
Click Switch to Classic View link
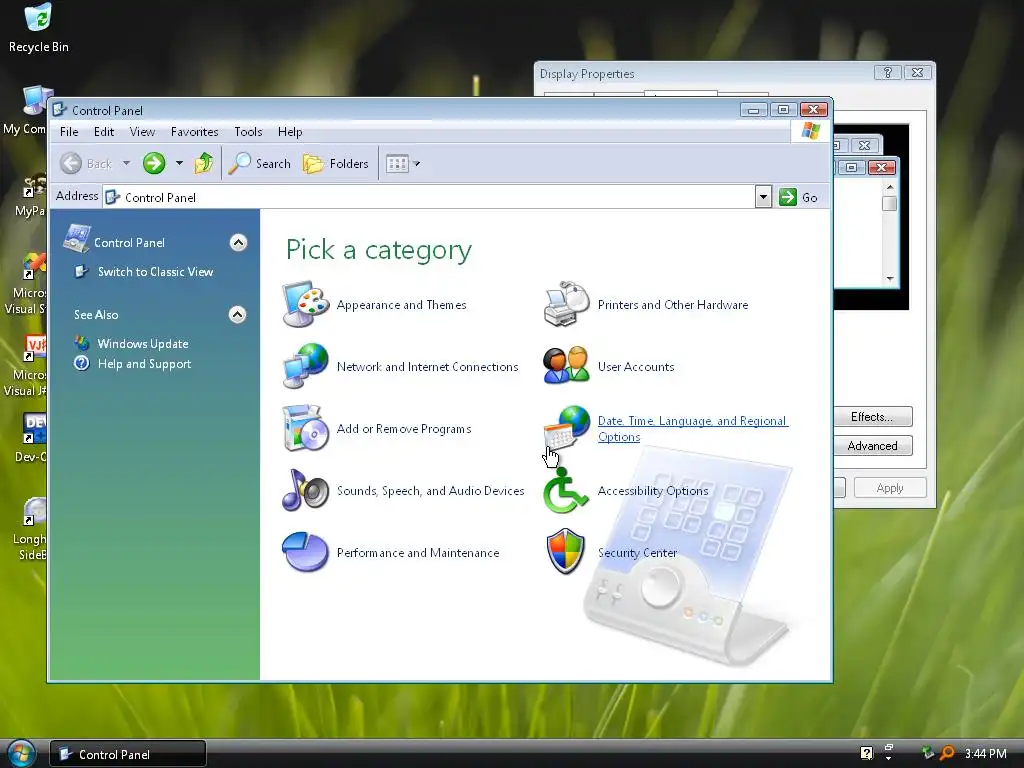[x=155, y=272]
